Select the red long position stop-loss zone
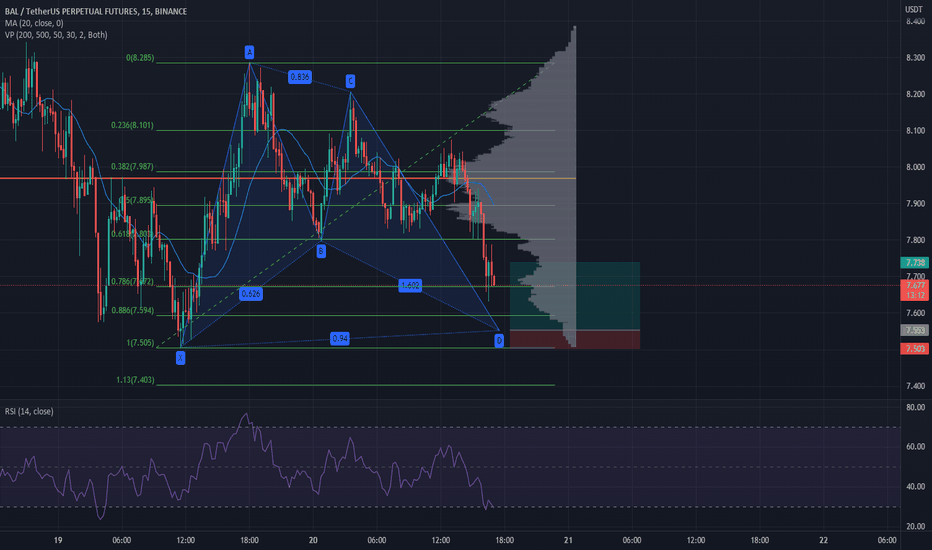 coord(575,340)
